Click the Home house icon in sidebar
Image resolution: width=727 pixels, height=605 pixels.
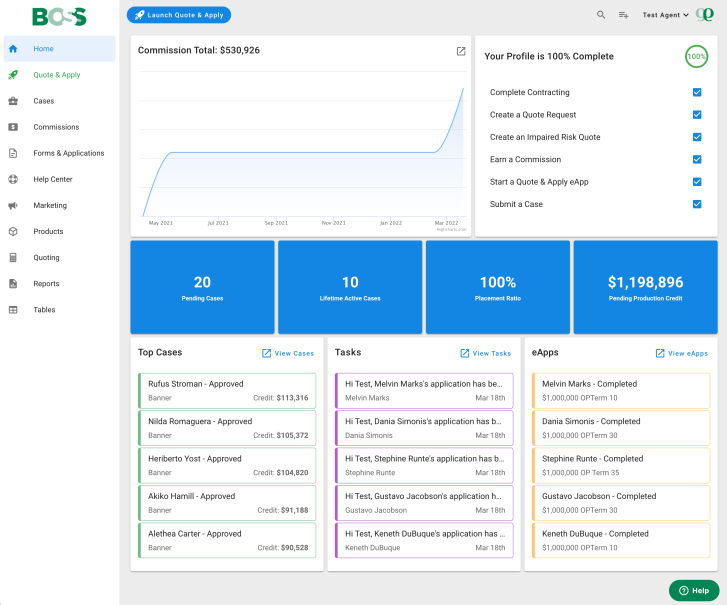click(x=13, y=49)
